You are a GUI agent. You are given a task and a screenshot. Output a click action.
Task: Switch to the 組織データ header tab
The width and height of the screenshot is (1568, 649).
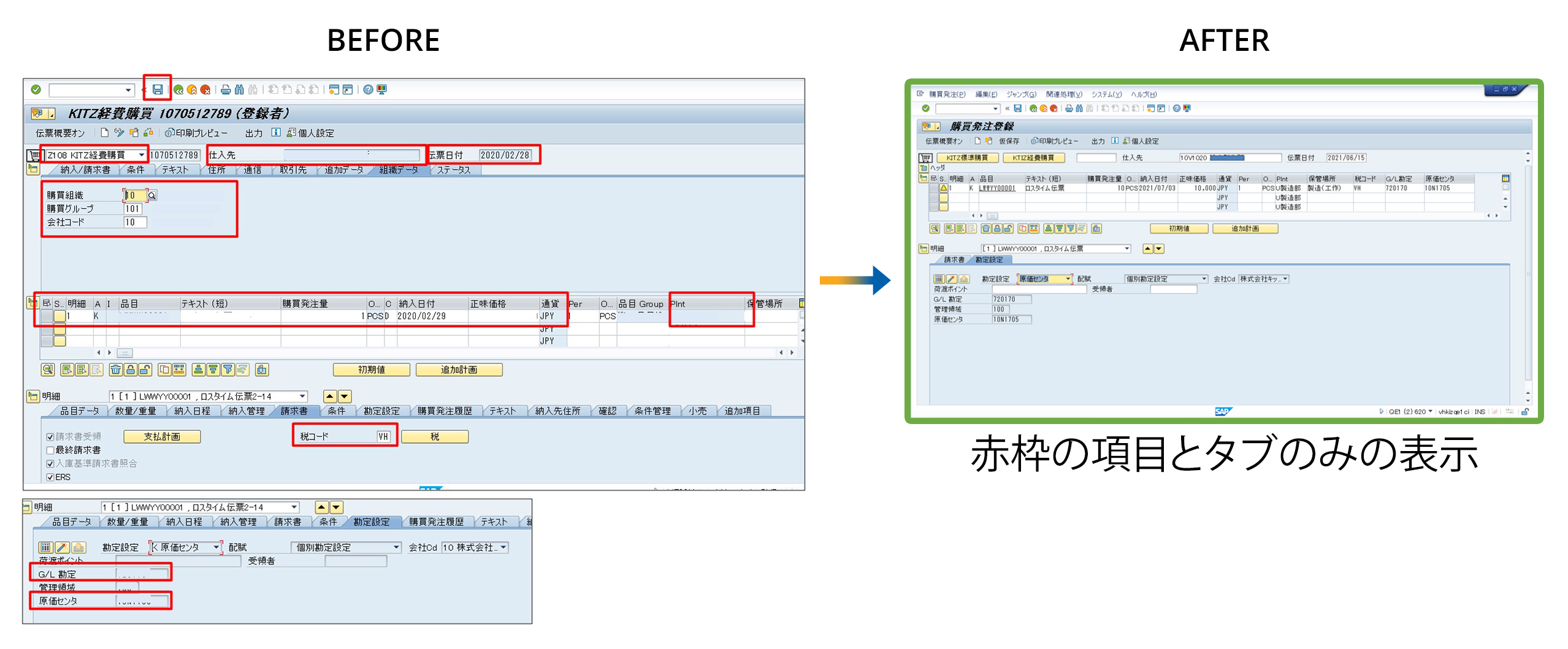[398, 170]
